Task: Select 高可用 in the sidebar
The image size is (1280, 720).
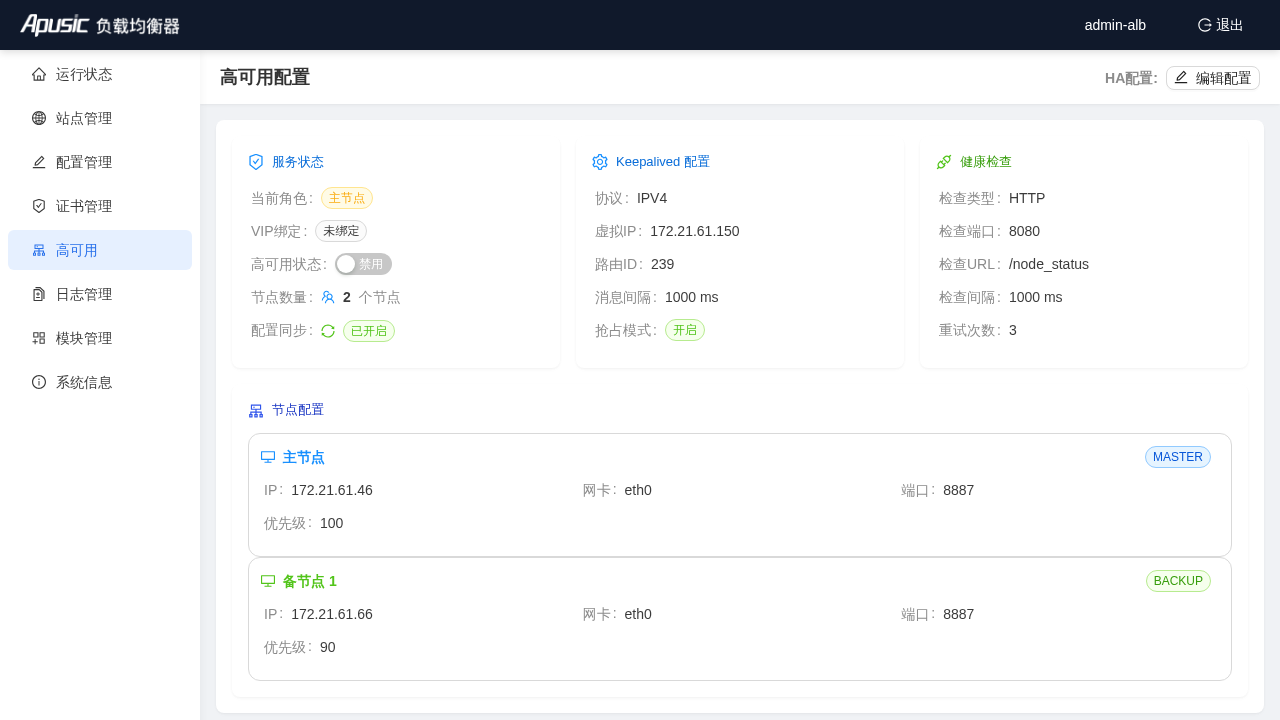Action: 100,250
